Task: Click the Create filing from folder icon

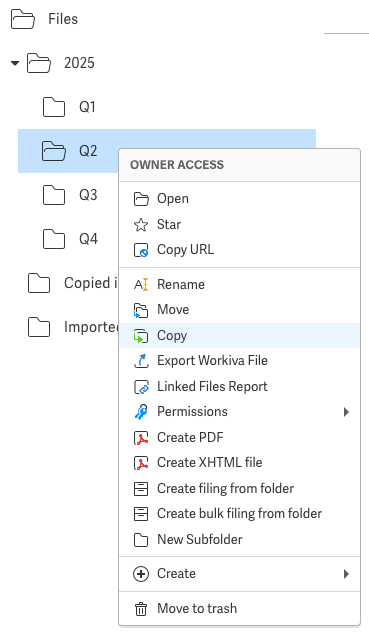Action: [x=141, y=489]
